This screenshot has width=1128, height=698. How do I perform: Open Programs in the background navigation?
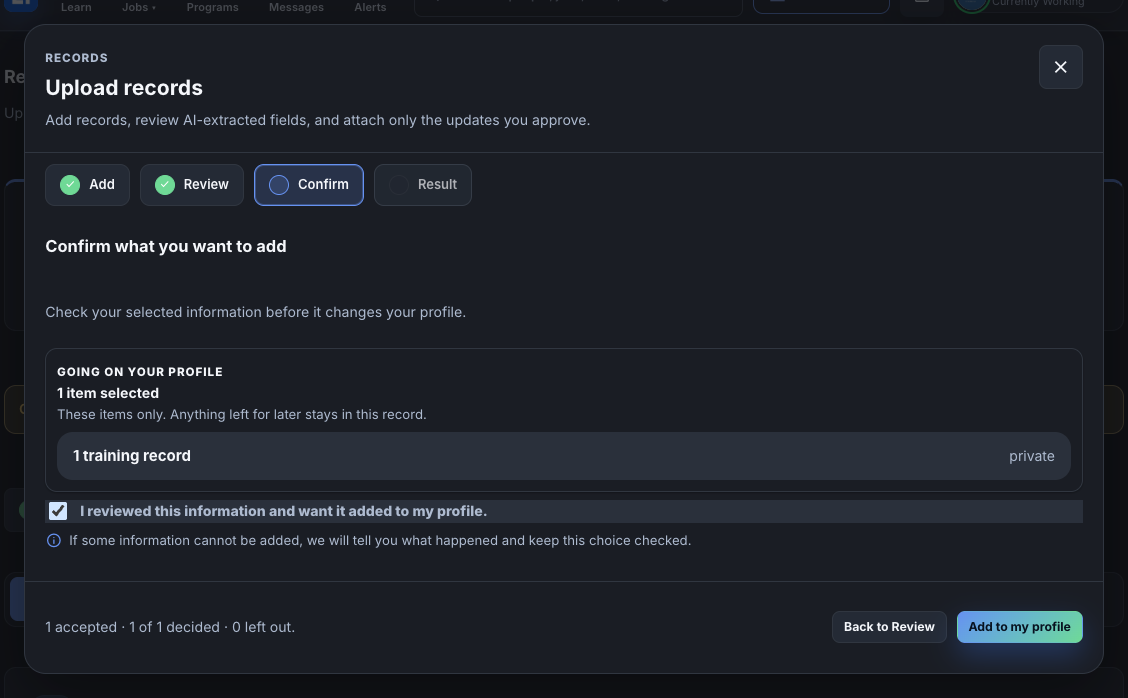click(x=212, y=7)
